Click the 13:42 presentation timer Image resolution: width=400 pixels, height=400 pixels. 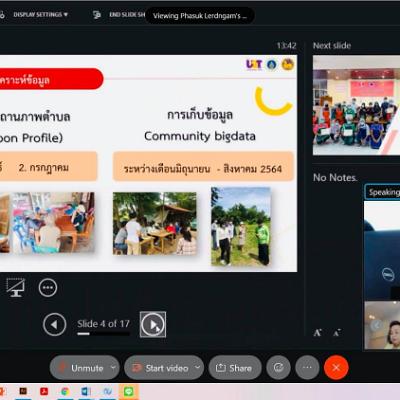[286, 46]
